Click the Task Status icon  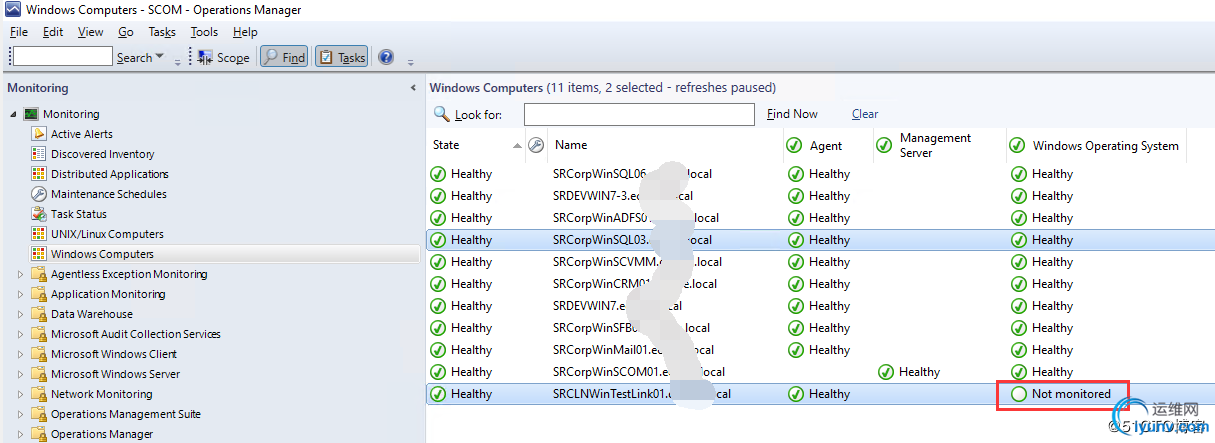(39, 214)
